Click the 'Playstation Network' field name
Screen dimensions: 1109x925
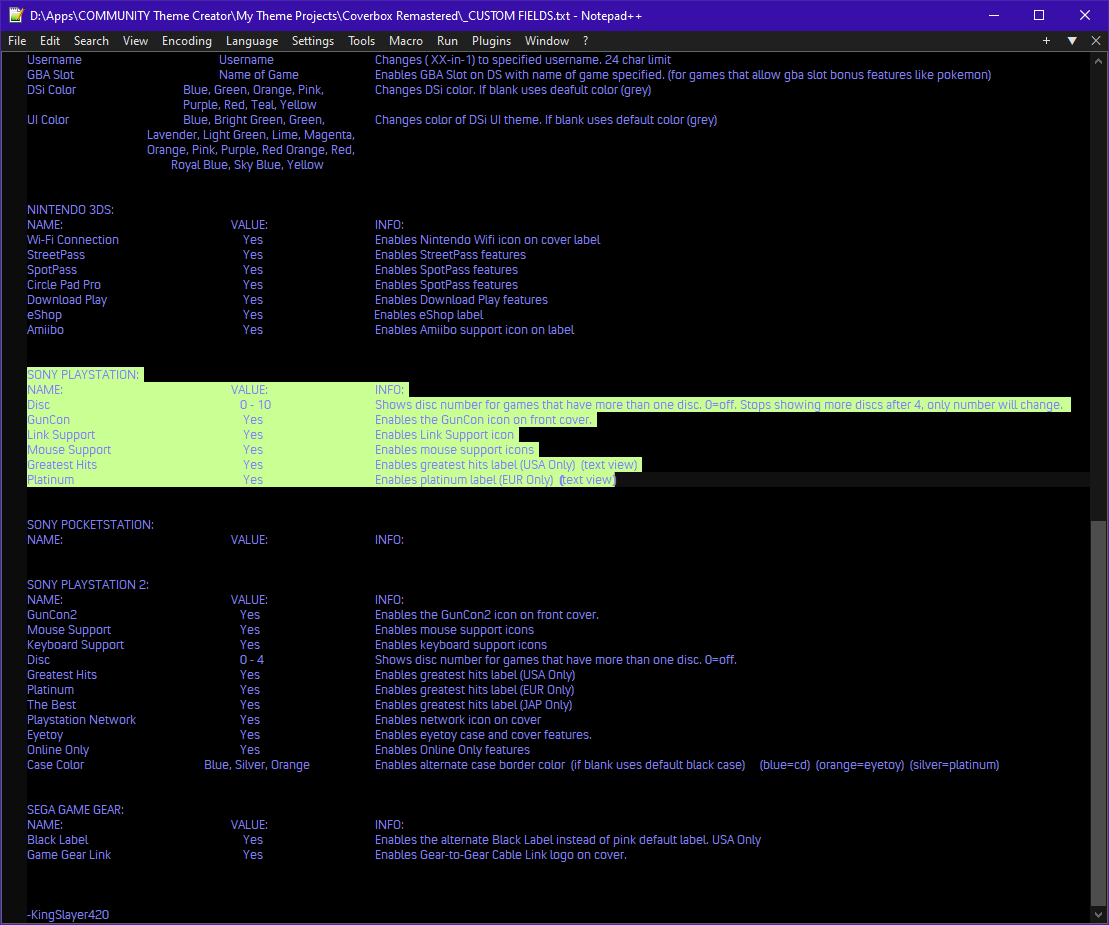point(81,720)
